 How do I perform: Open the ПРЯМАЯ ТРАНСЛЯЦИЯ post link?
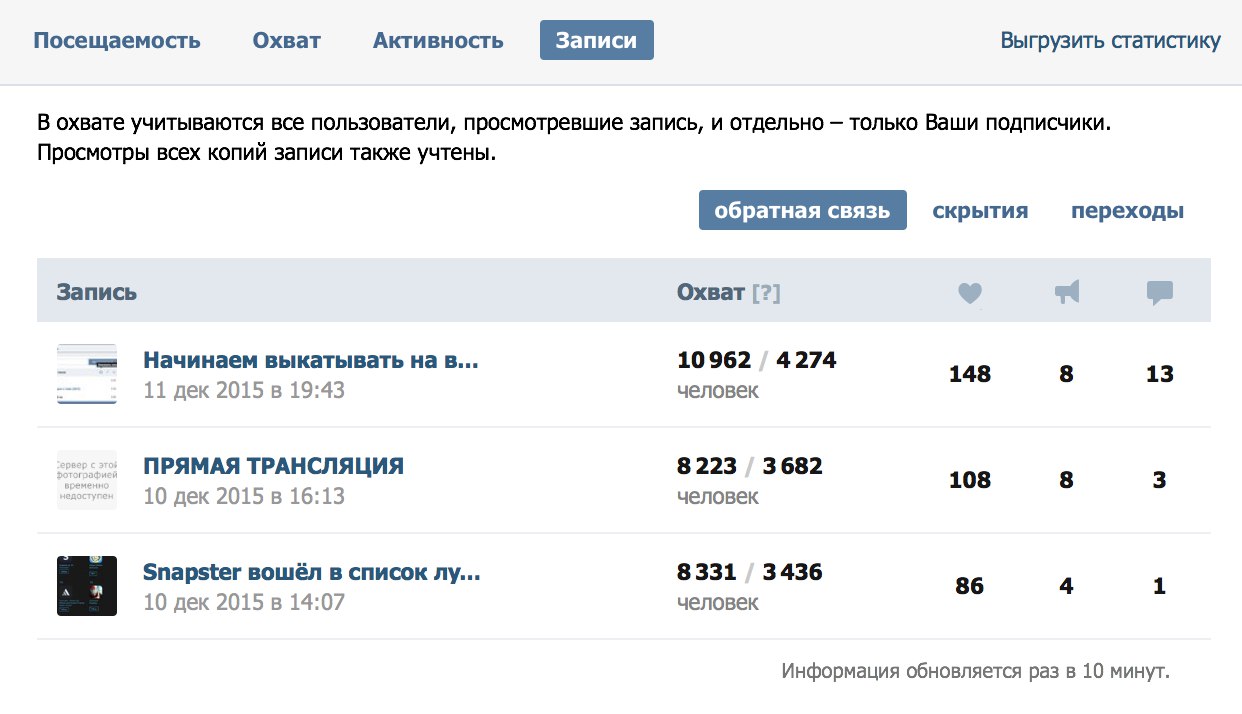tap(273, 466)
